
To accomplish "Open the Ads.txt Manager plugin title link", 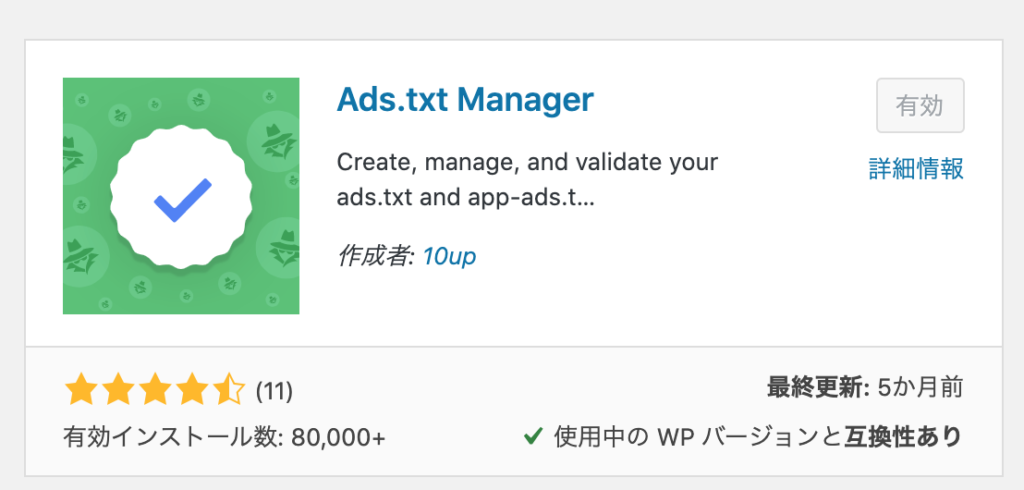I will point(465,100).
